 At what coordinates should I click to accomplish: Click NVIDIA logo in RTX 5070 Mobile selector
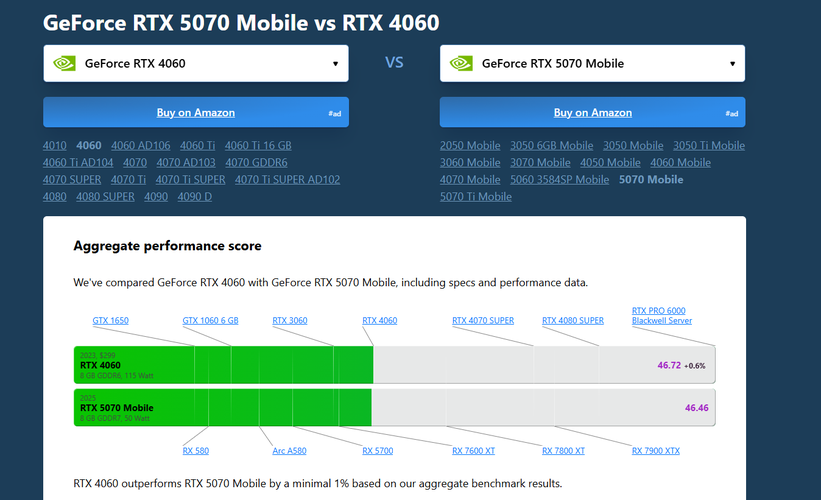461,63
